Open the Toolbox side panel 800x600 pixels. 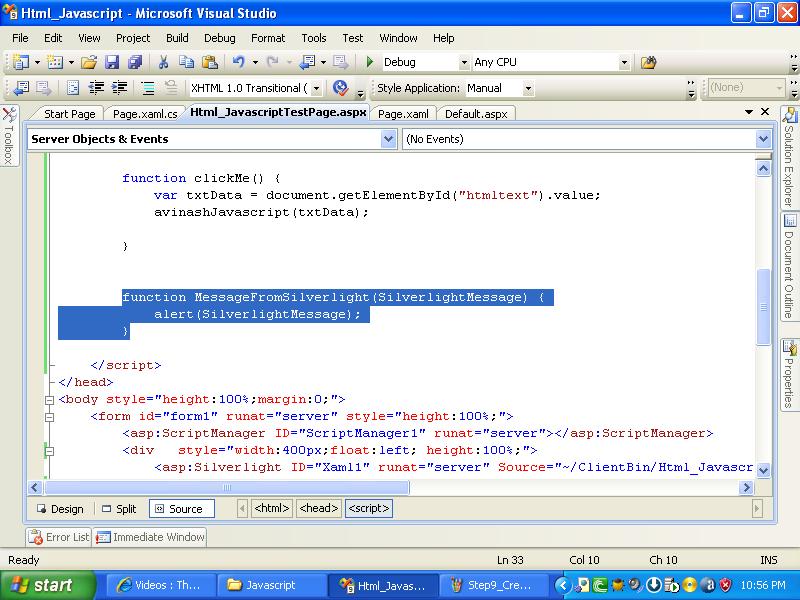click(9, 136)
